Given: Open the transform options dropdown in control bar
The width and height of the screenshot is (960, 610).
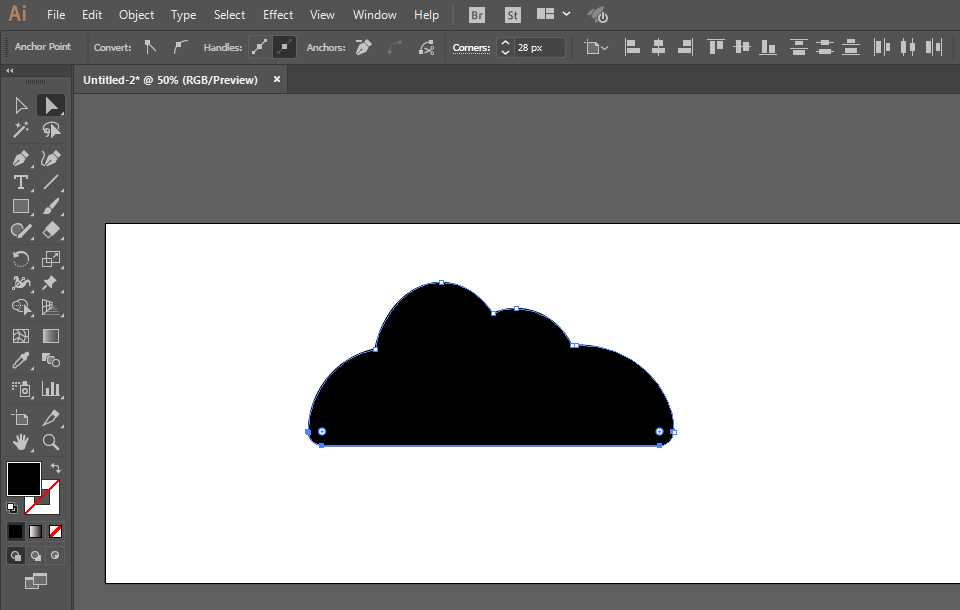Looking at the screenshot, I should pyautogui.click(x=594, y=47).
